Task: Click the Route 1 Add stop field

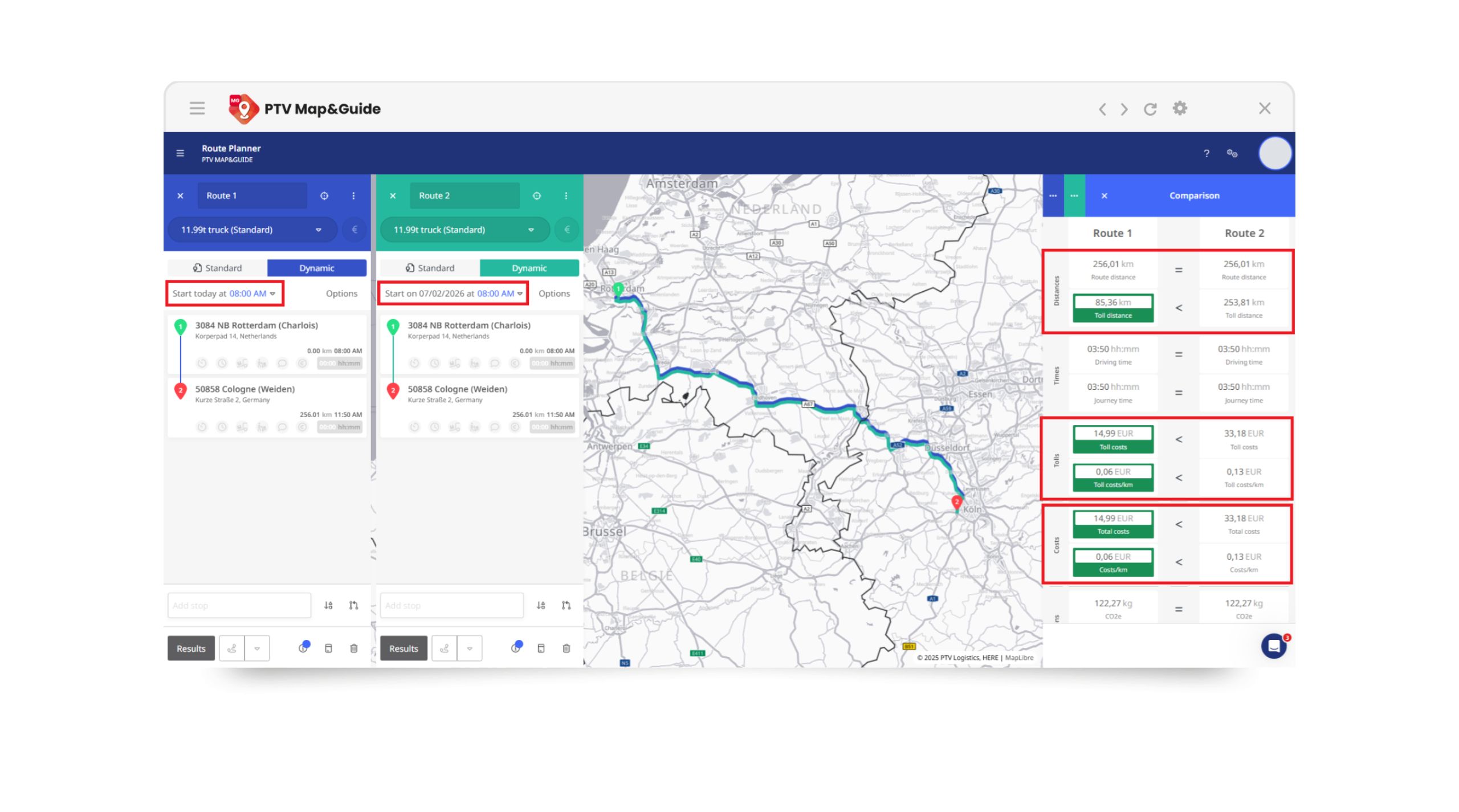Action: (239, 605)
